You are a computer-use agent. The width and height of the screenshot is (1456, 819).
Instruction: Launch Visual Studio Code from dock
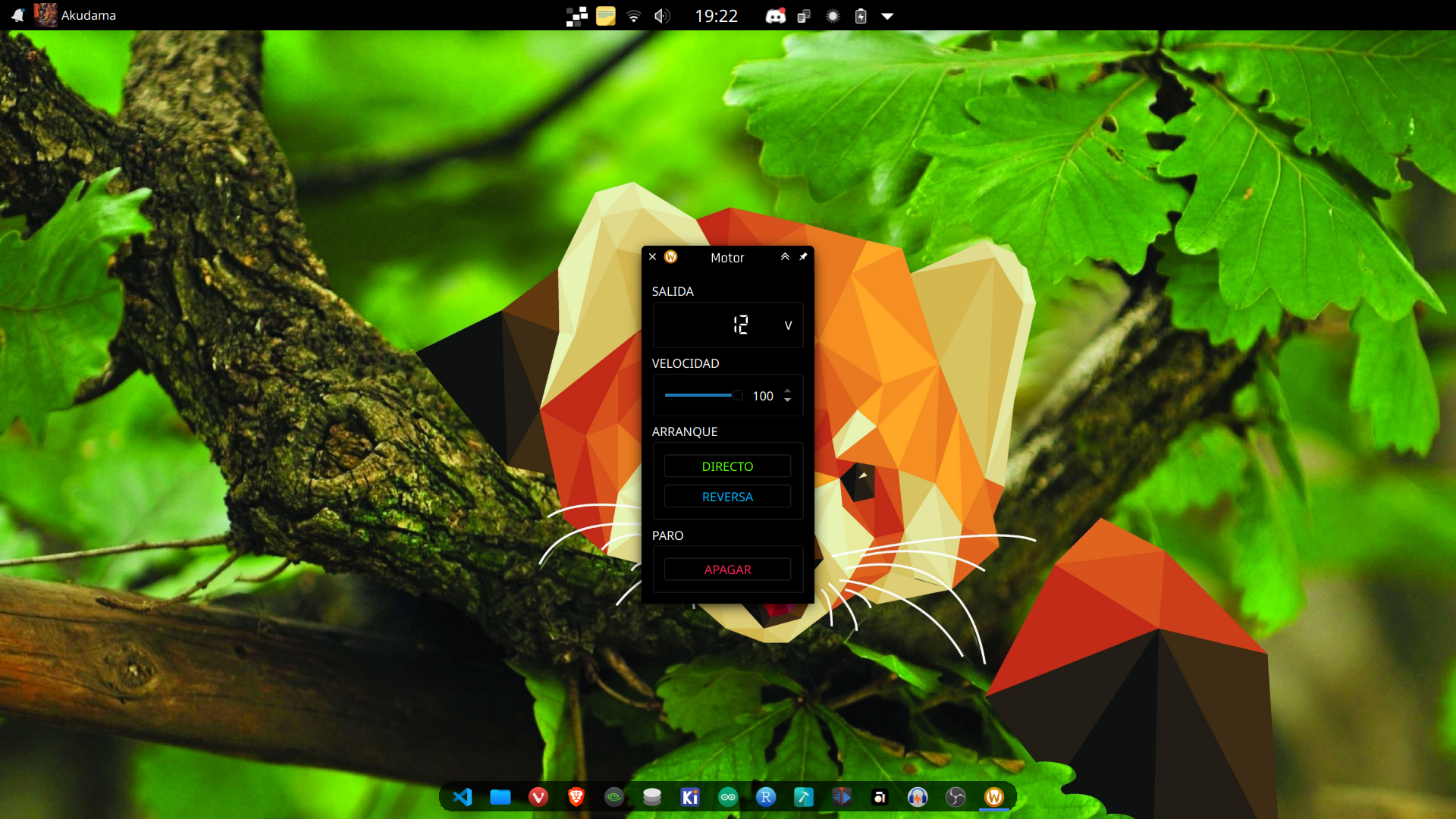462,797
